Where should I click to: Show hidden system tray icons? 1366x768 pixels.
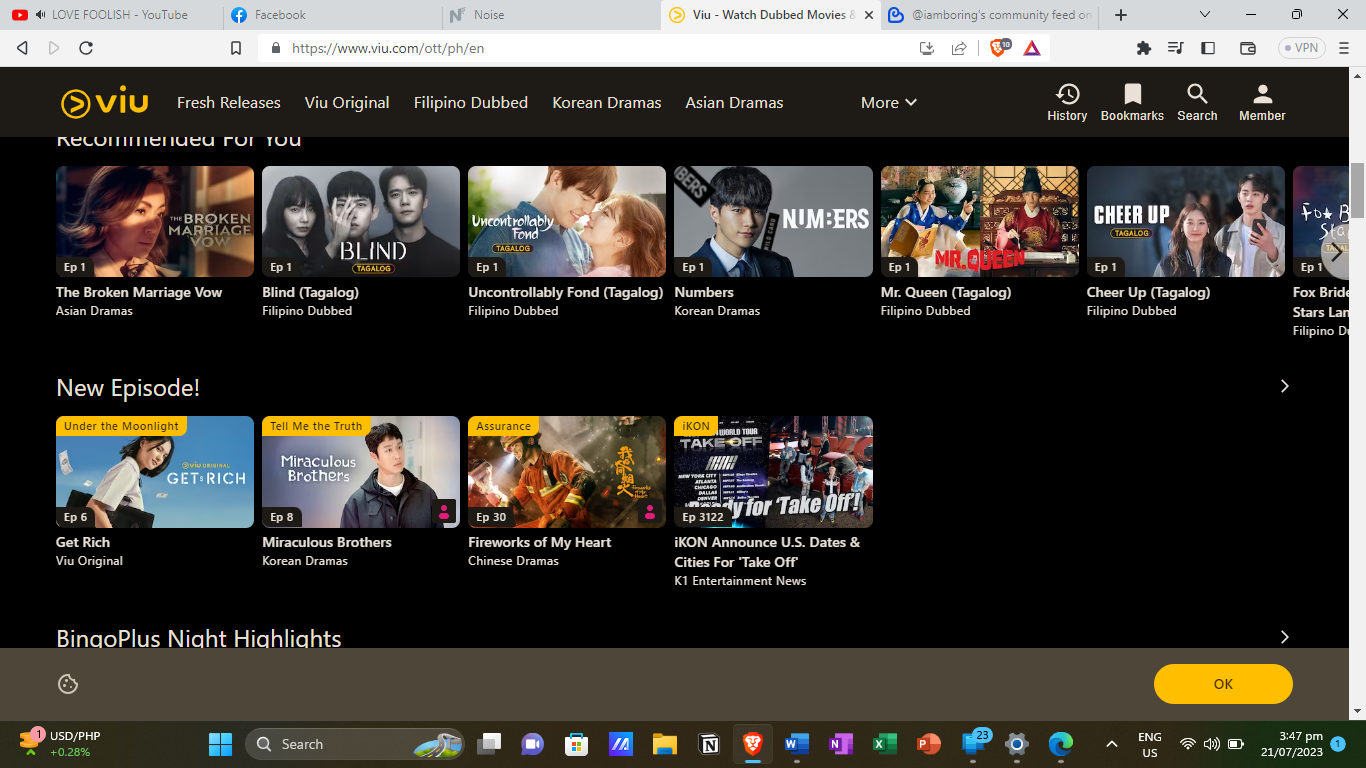[1111, 744]
